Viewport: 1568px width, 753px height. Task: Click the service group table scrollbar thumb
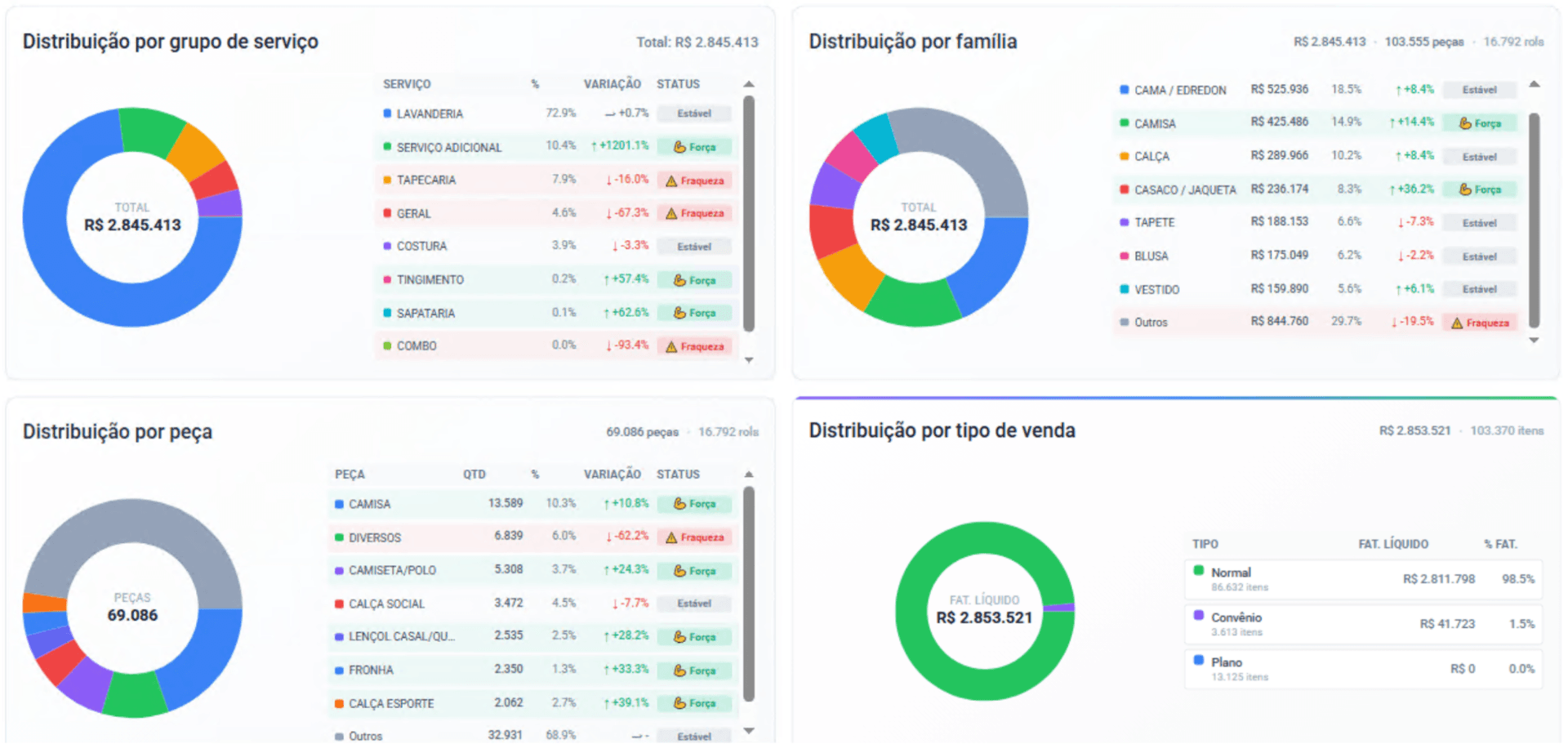749,214
